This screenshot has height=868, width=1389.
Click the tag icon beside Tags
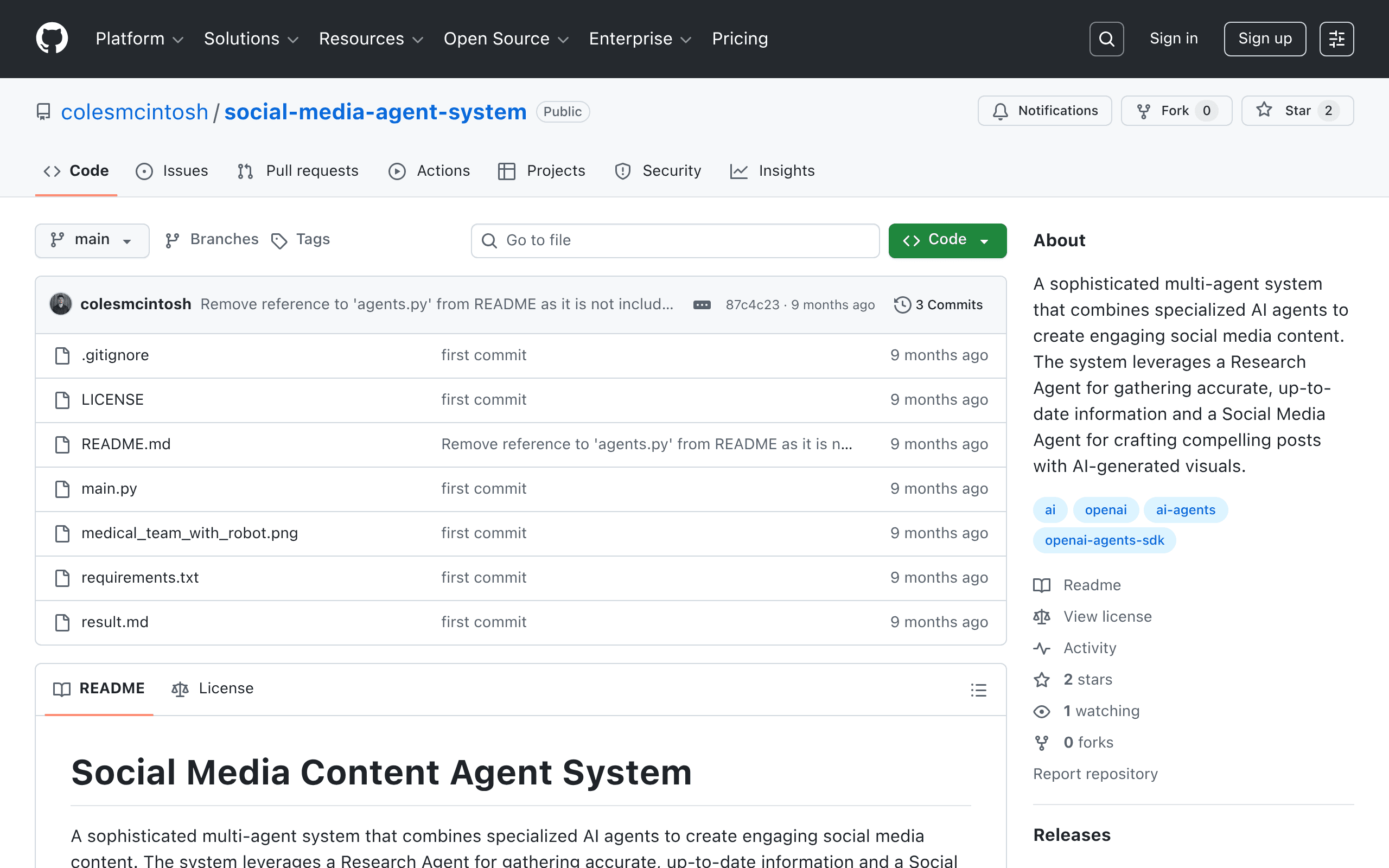[279, 241]
